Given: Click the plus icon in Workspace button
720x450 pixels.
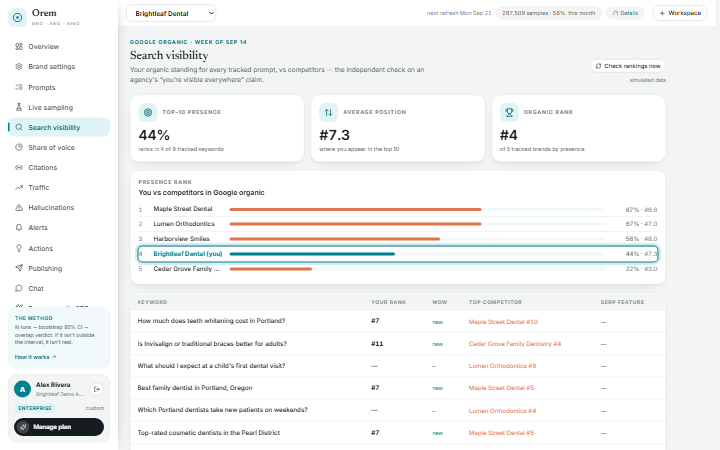Looking at the screenshot, I should point(662,13).
